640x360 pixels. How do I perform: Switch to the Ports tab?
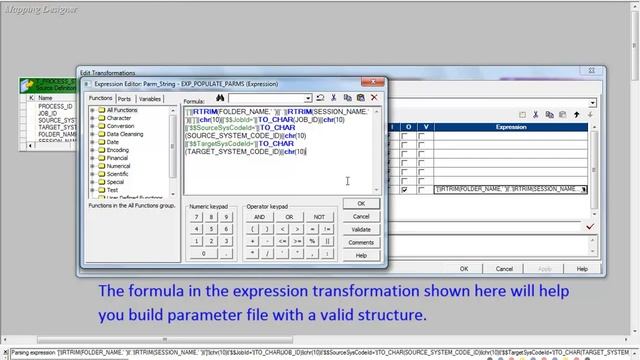pos(124,99)
